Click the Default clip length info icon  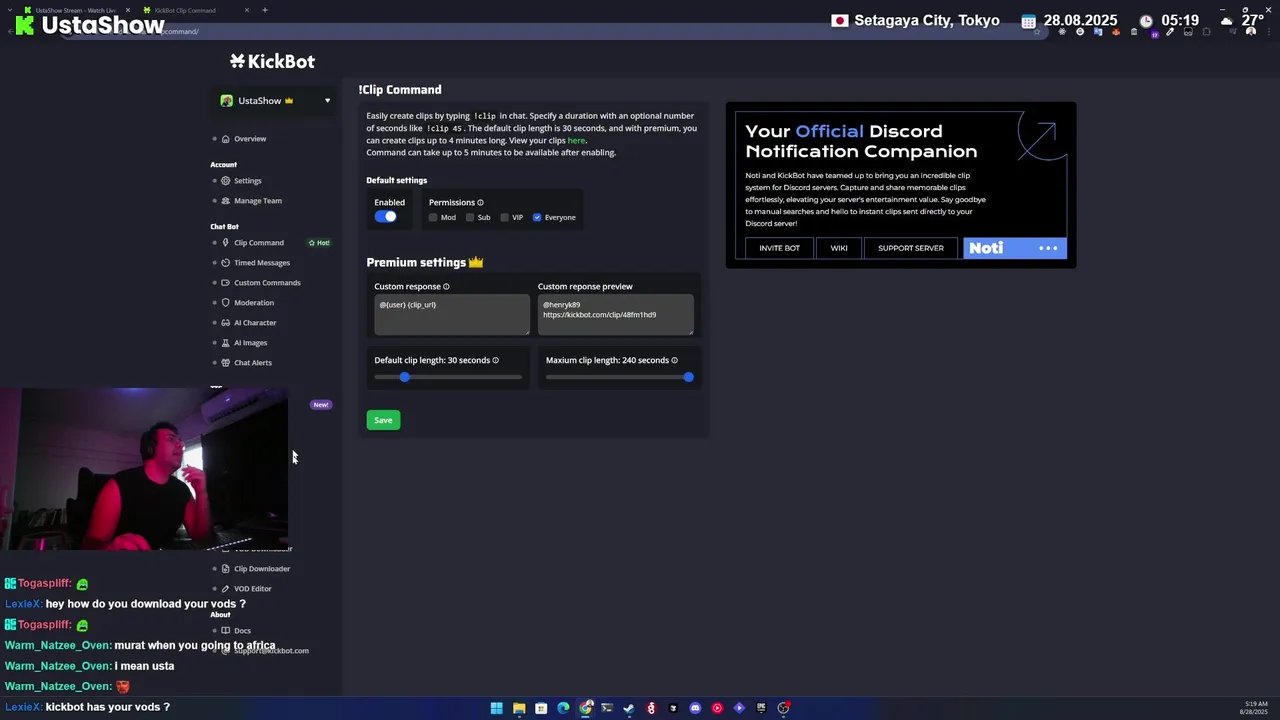coord(495,361)
